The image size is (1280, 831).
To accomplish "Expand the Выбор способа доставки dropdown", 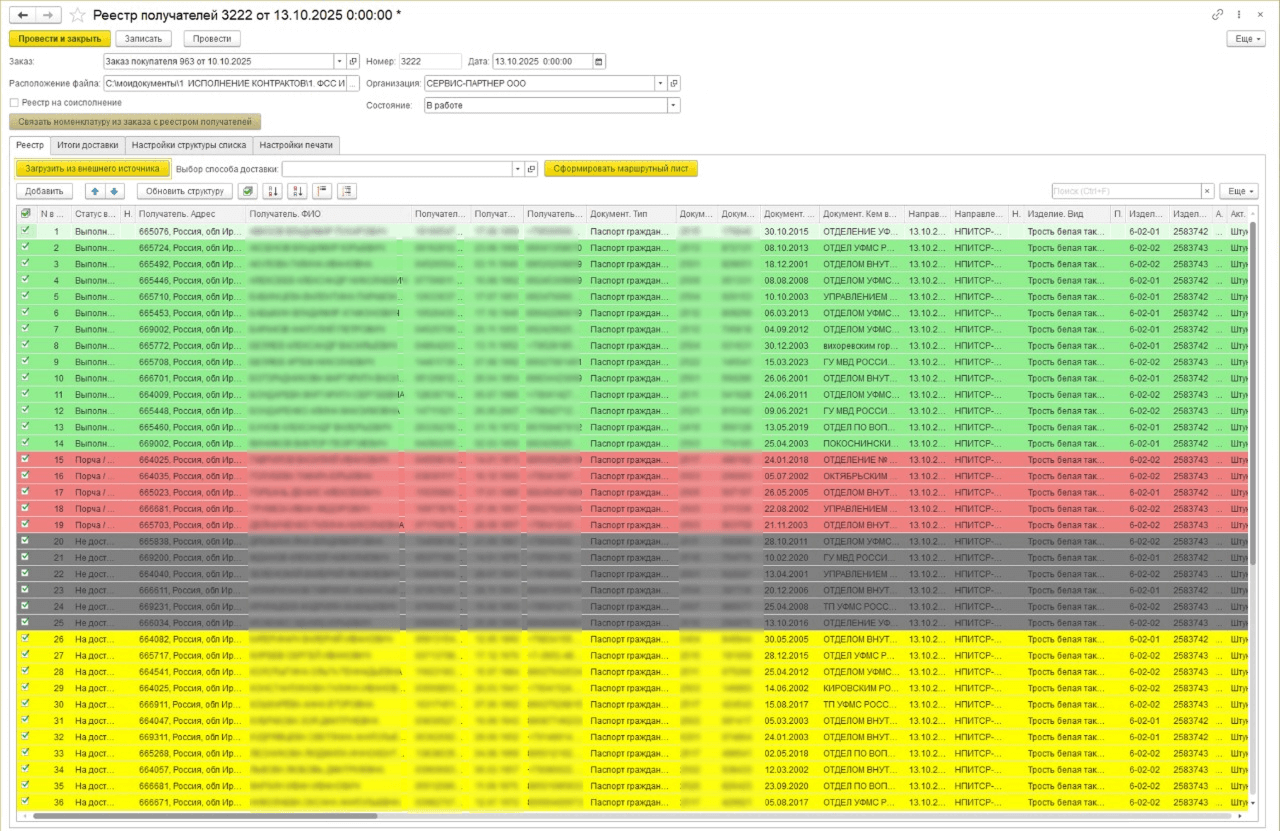I will coord(517,169).
